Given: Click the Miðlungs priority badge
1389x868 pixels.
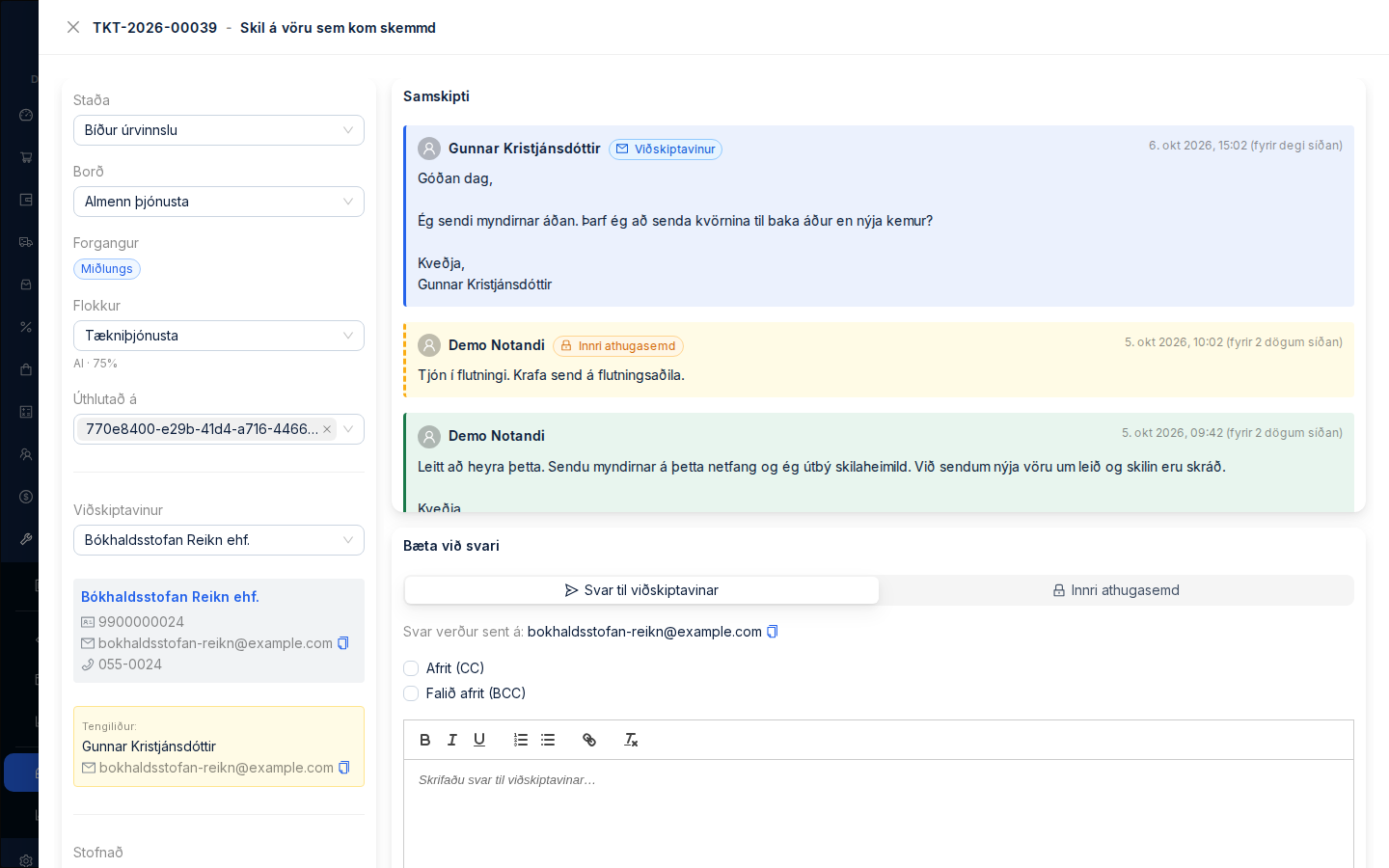Looking at the screenshot, I should coord(107,269).
